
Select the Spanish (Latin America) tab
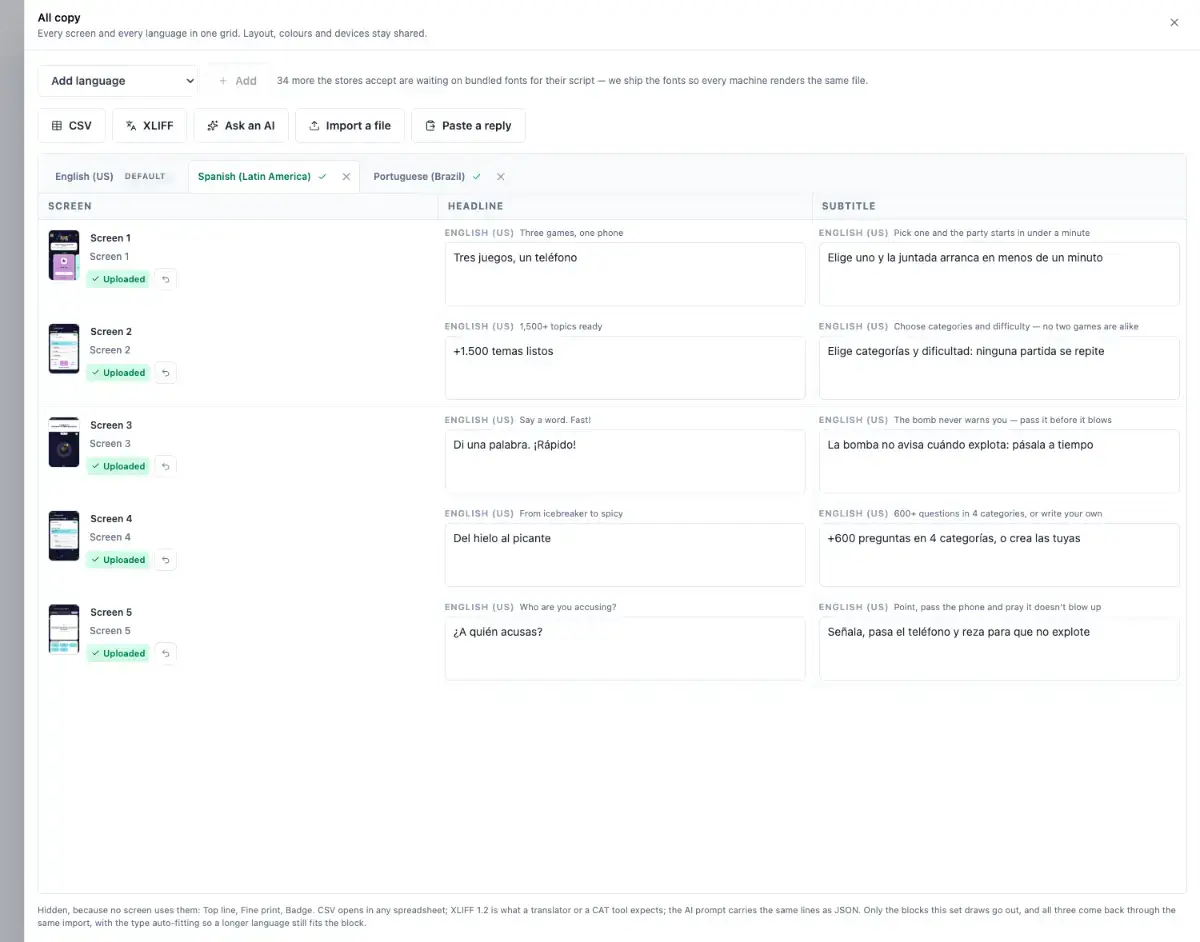point(254,176)
